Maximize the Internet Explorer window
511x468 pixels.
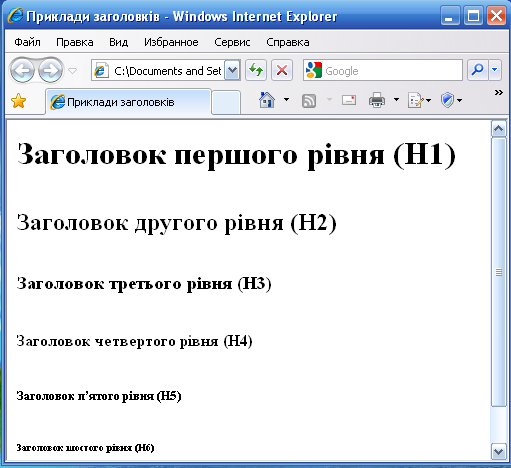click(473, 16)
